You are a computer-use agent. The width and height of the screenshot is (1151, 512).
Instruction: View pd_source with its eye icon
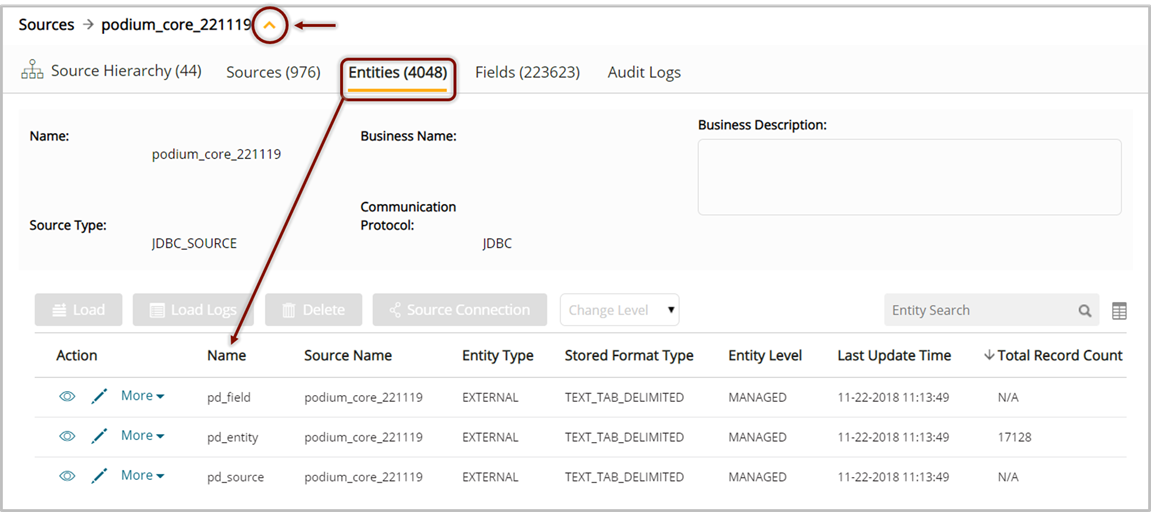67,477
